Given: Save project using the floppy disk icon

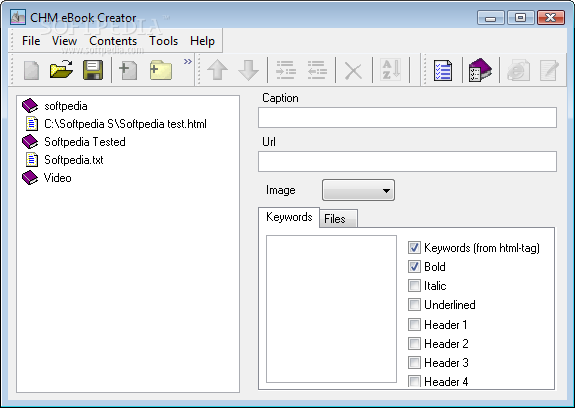Looking at the screenshot, I should pyautogui.click(x=93, y=70).
